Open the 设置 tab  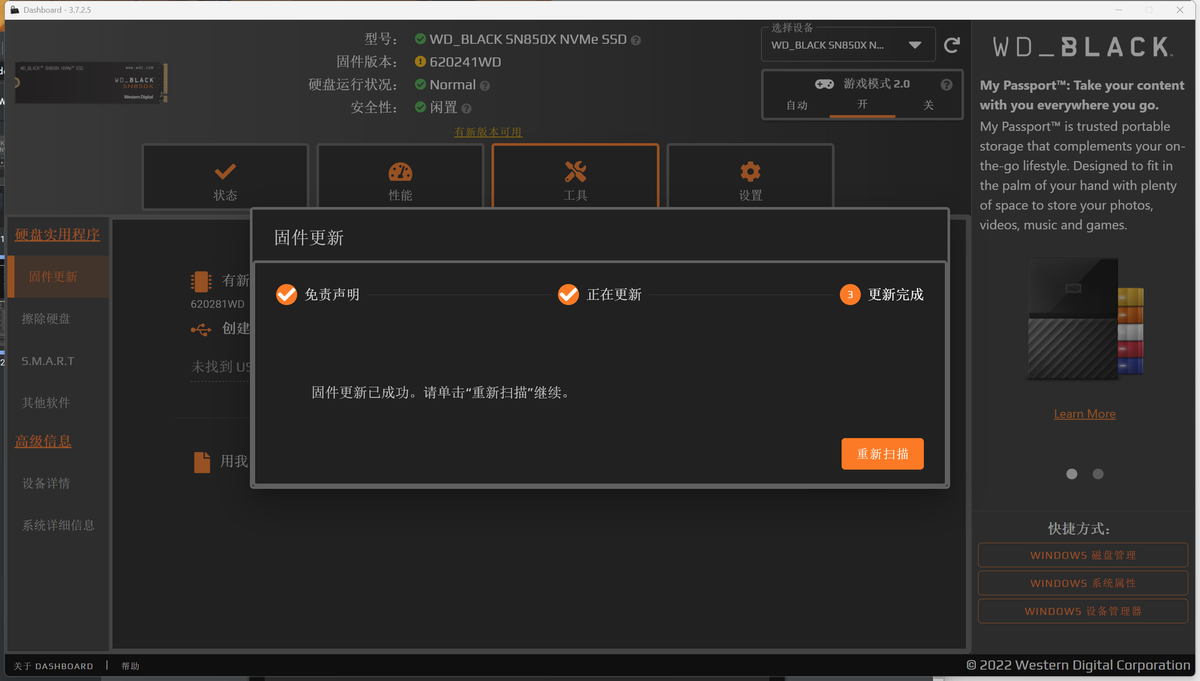(x=750, y=177)
